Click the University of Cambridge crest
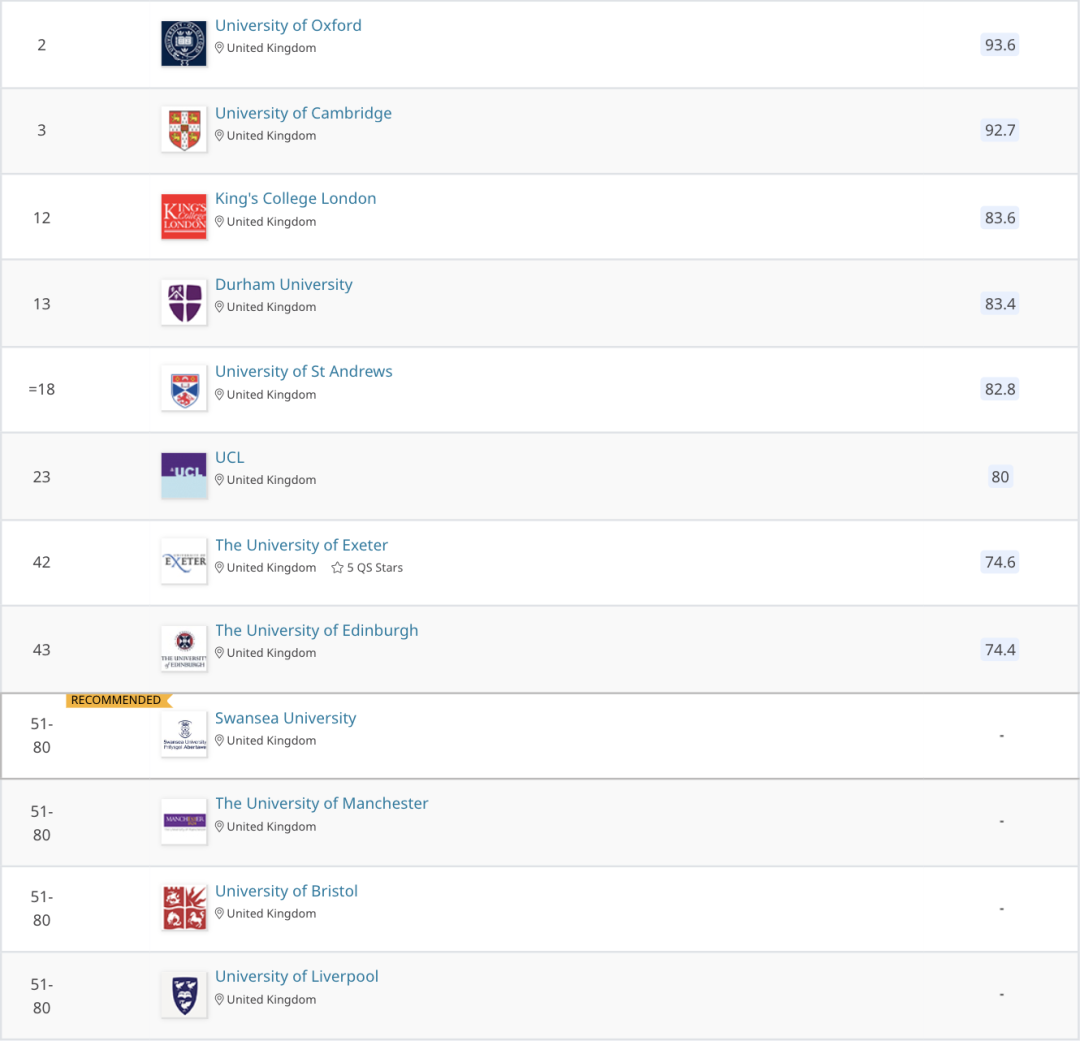The width and height of the screenshot is (1080, 1041). 184,129
